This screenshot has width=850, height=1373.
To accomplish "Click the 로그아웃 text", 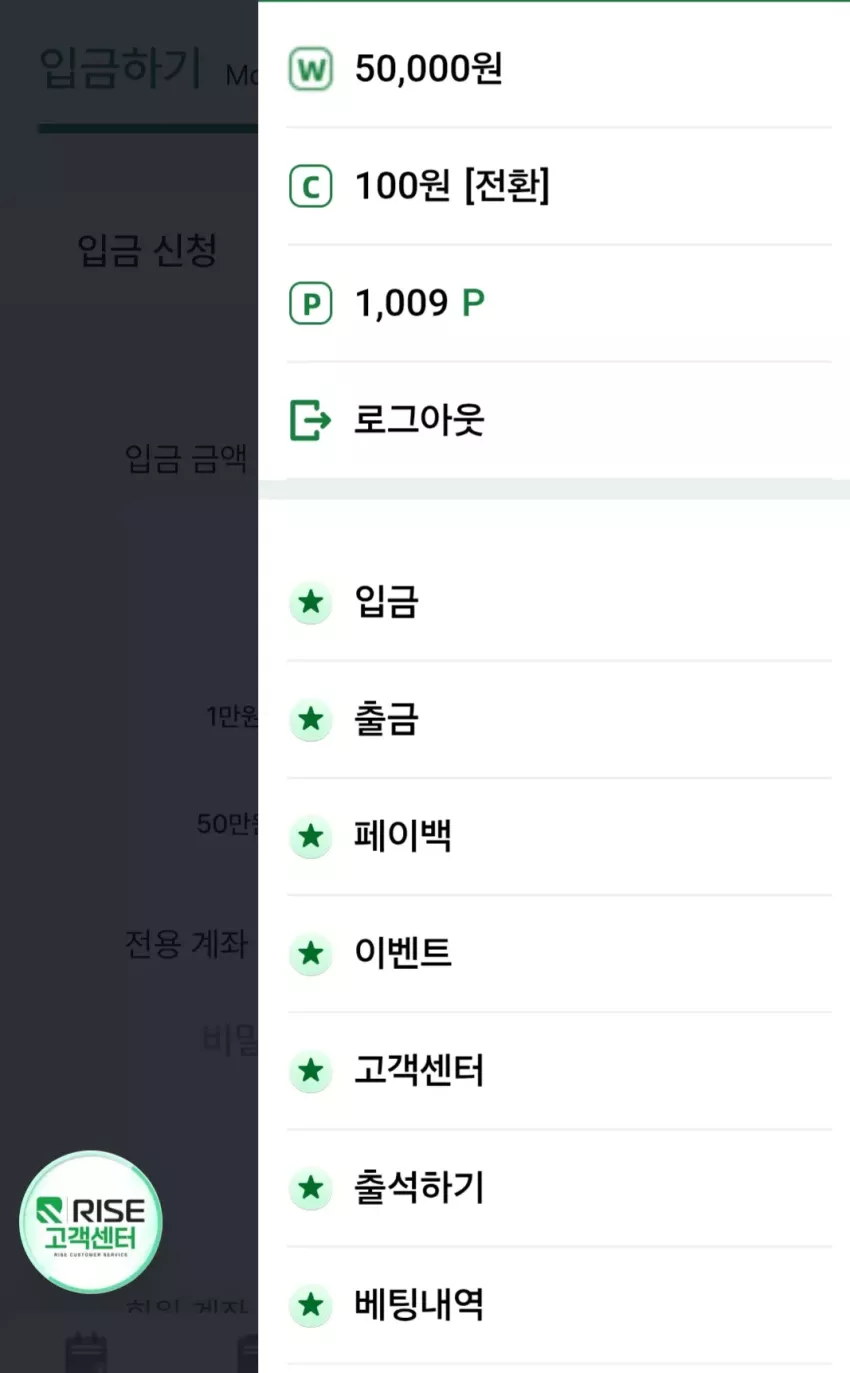I will (x=419, y=420).
